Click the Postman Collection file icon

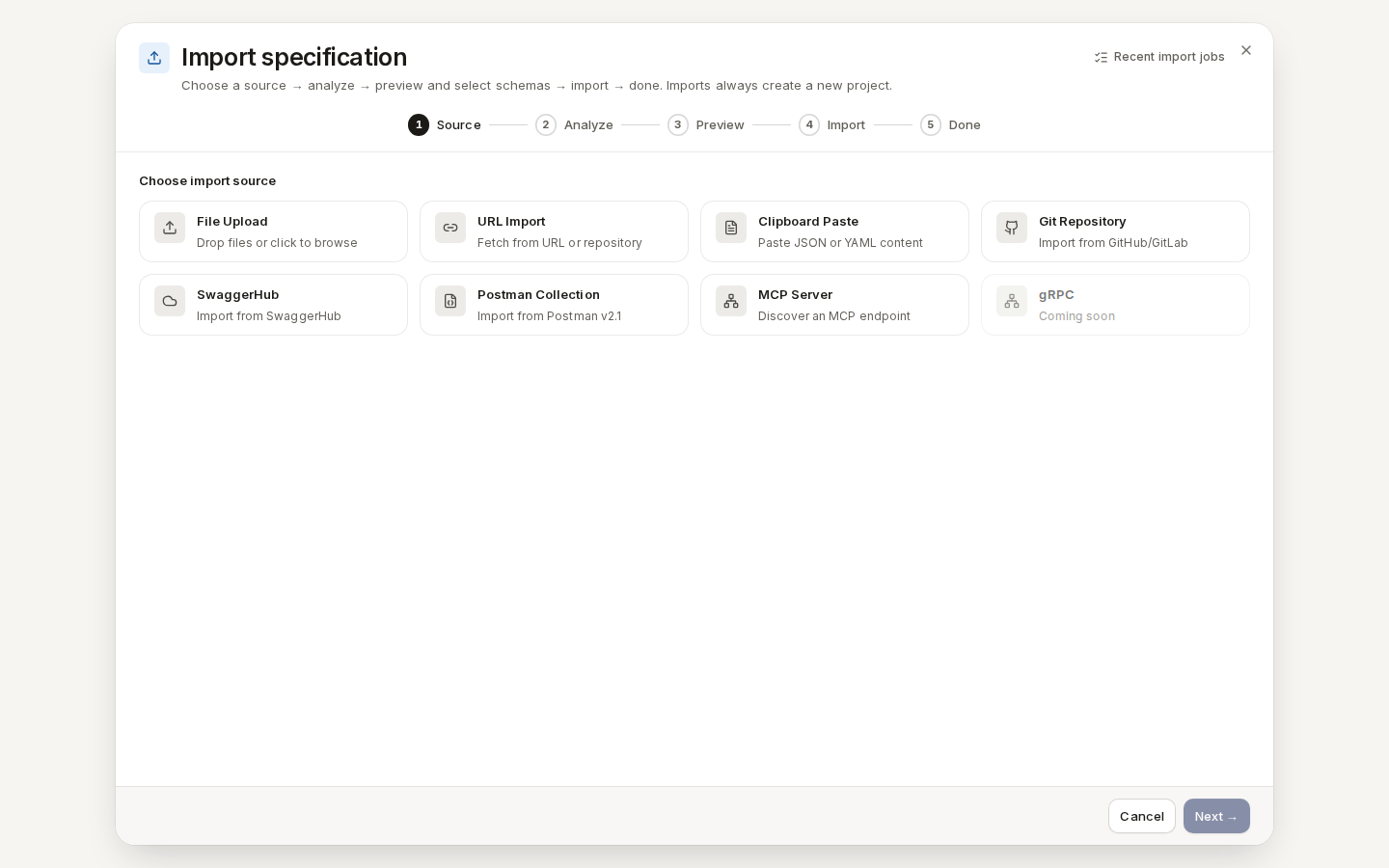(x=450, y=301)
